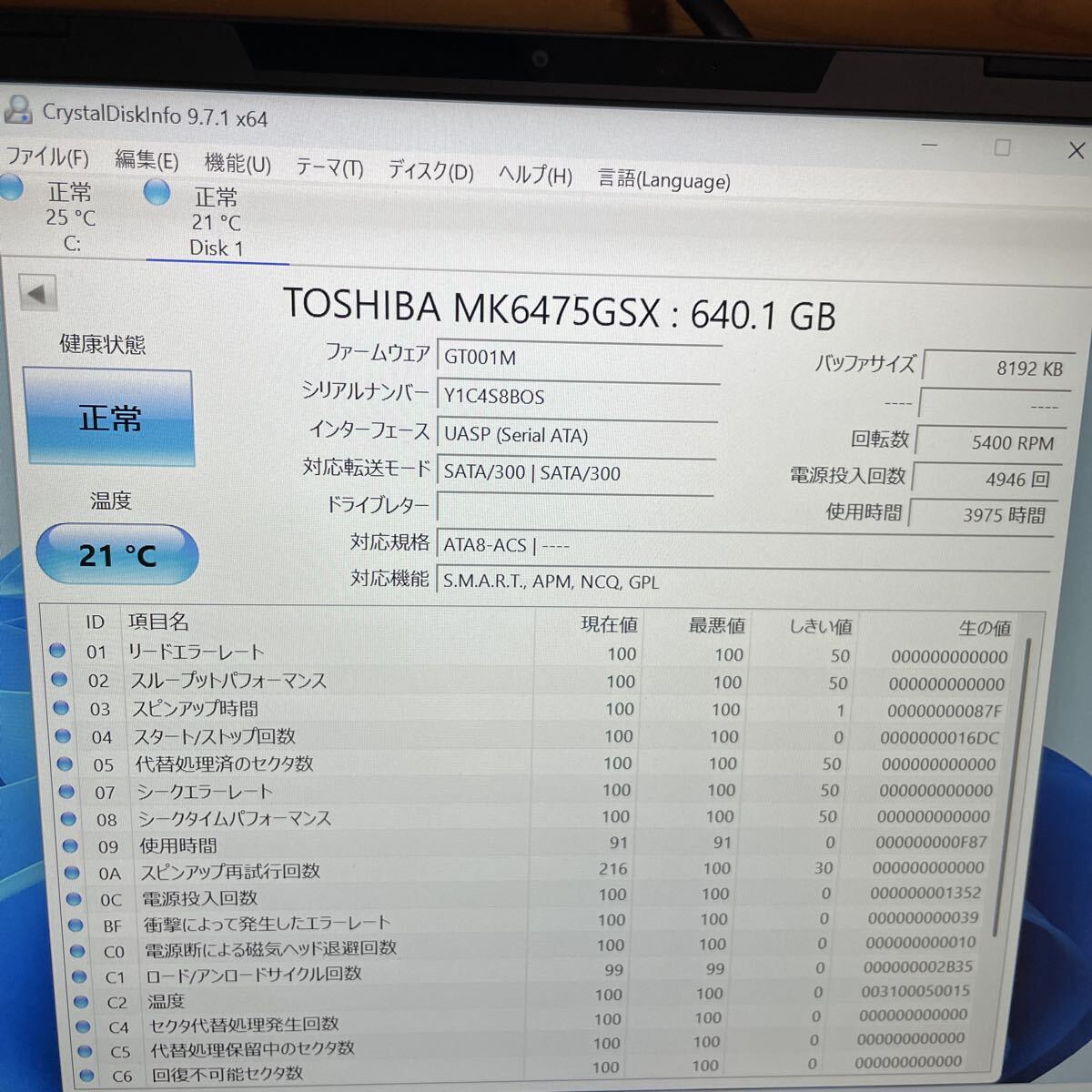Click raw value 000000002B35

click(917, 966)
